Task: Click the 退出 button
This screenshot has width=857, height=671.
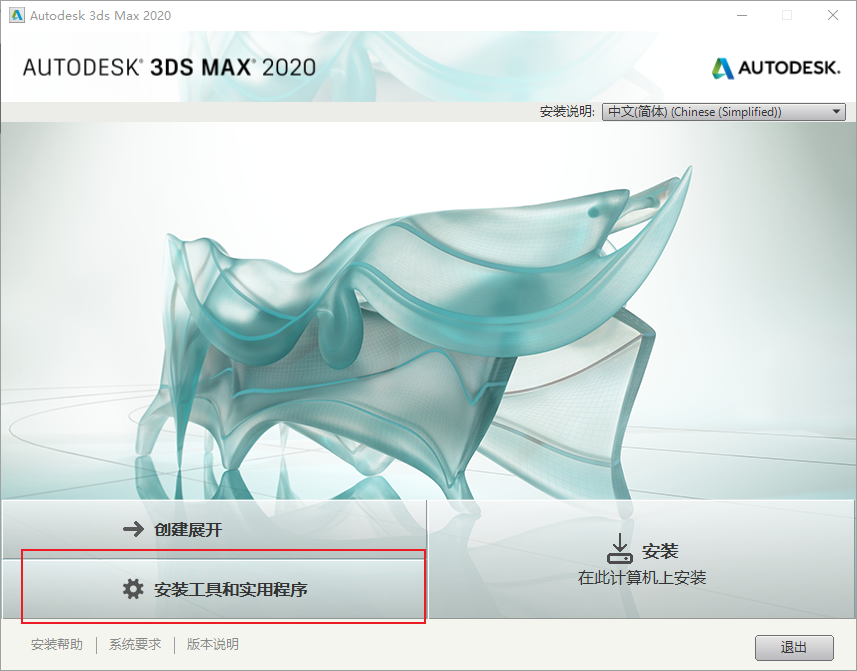Action: [794, 648]
